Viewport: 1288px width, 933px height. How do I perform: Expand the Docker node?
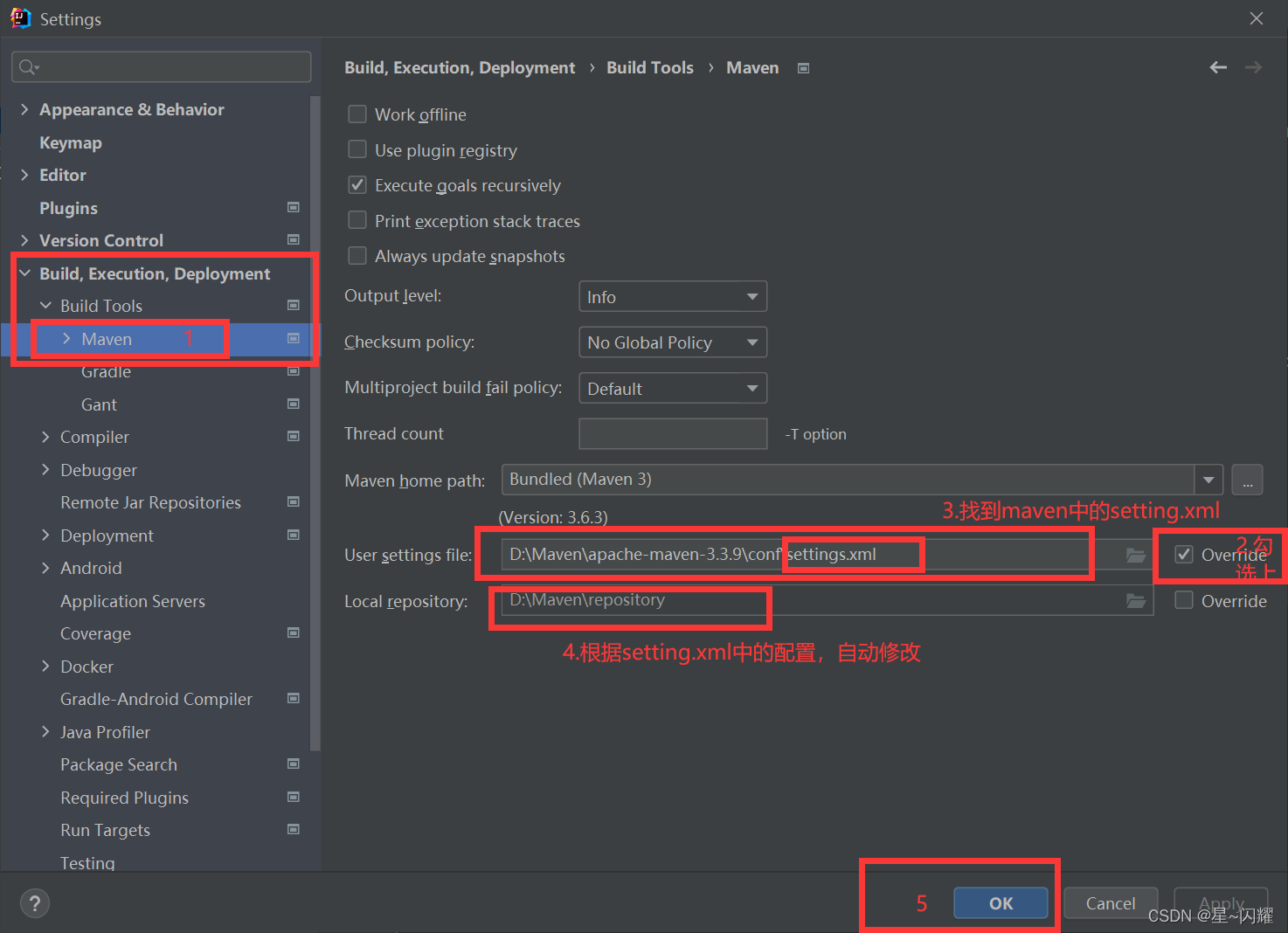[45, 666]
